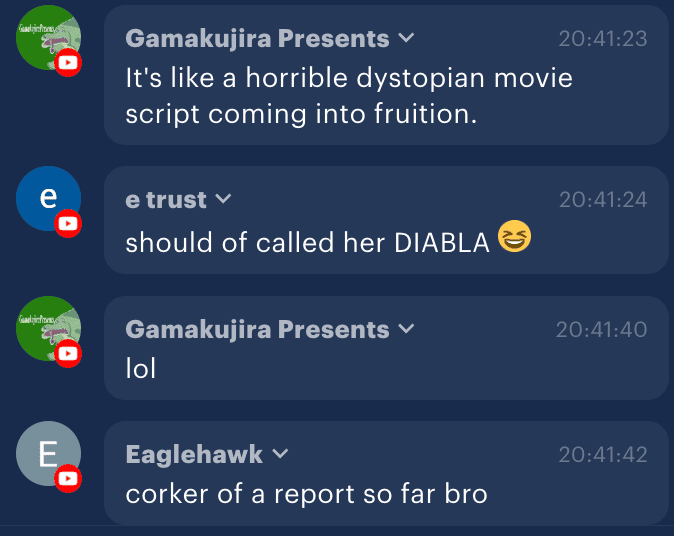Click the timestamp 20:41:24

point(603,200)
